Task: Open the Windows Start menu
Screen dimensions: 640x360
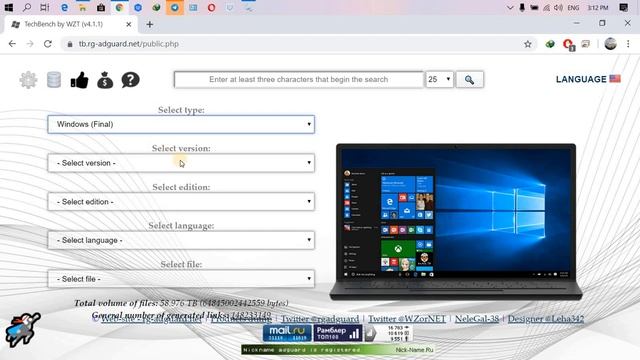Action: point(8,7)
